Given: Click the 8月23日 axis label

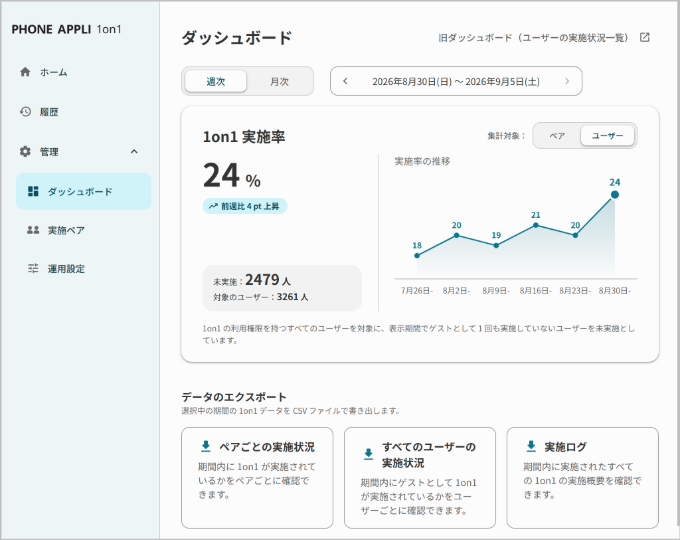Looking at the screenshot, I should [x=575, y=291].
